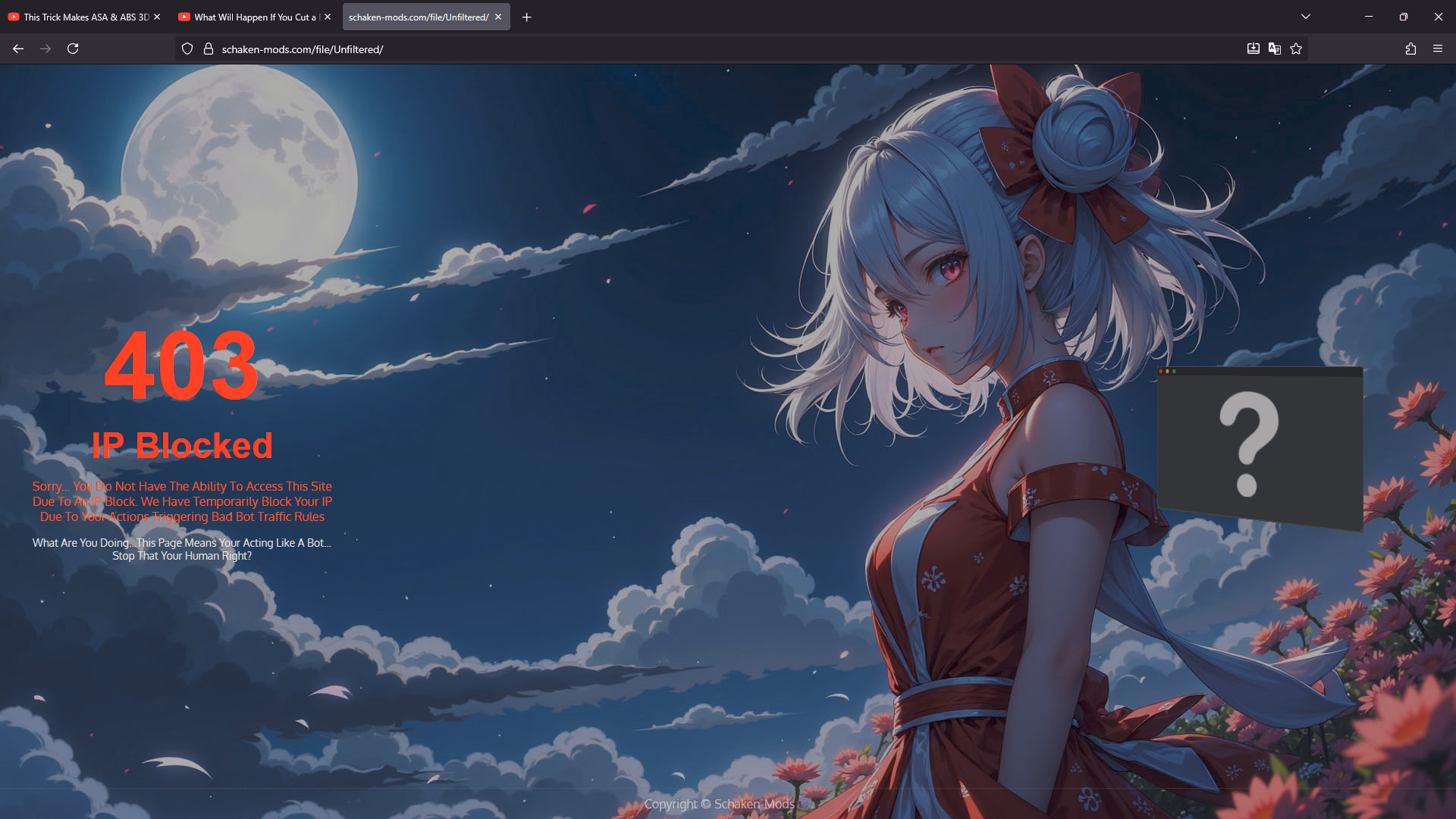This screenshot has width=1456, height=819.
Task: Open the extensions puzzle icon
Action: click(1410, 49)
